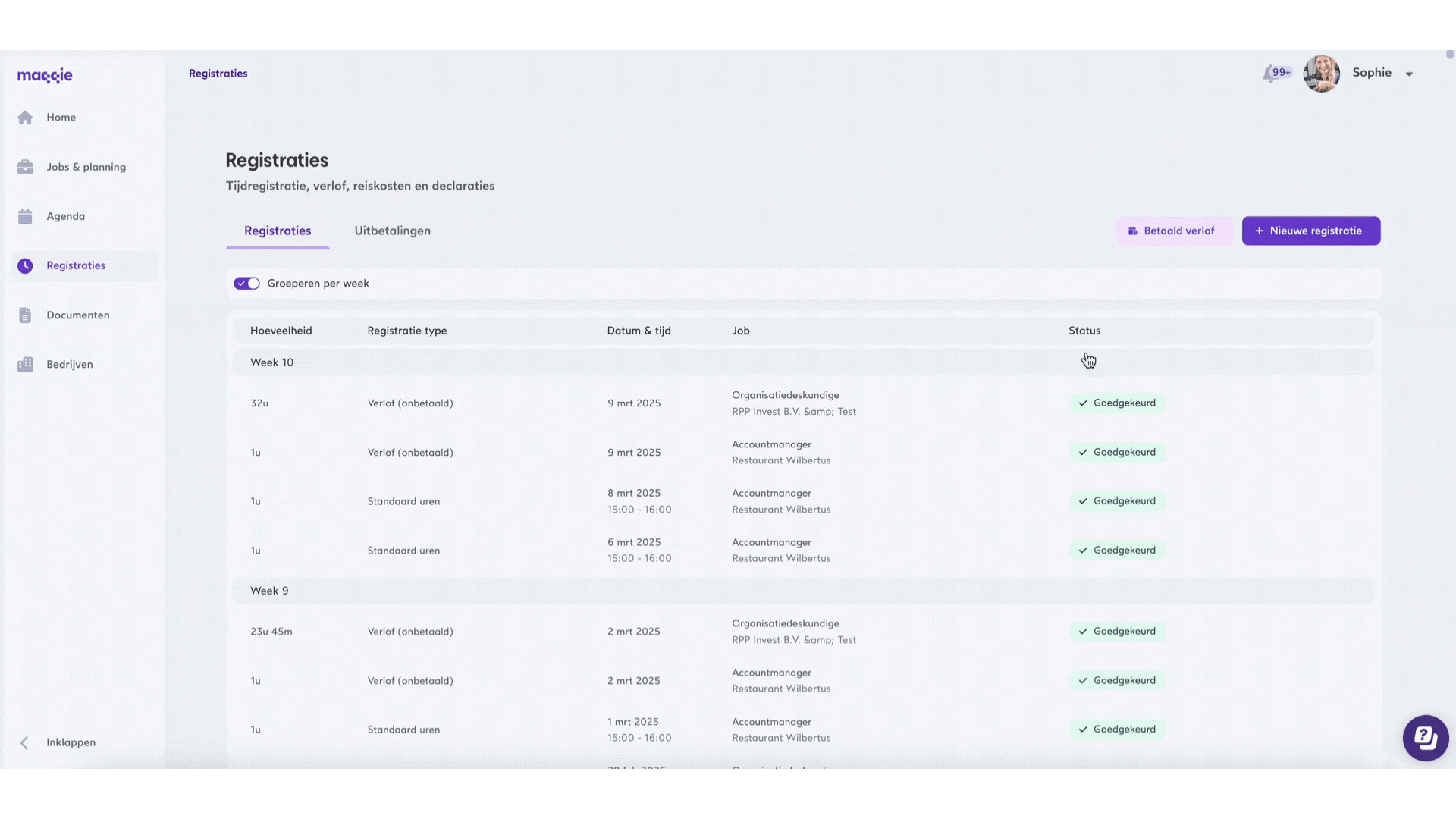This screenshot has width=1456, height=819.
Task: Open Jobs & planning briefcase icon
Action: pos(25,167)
